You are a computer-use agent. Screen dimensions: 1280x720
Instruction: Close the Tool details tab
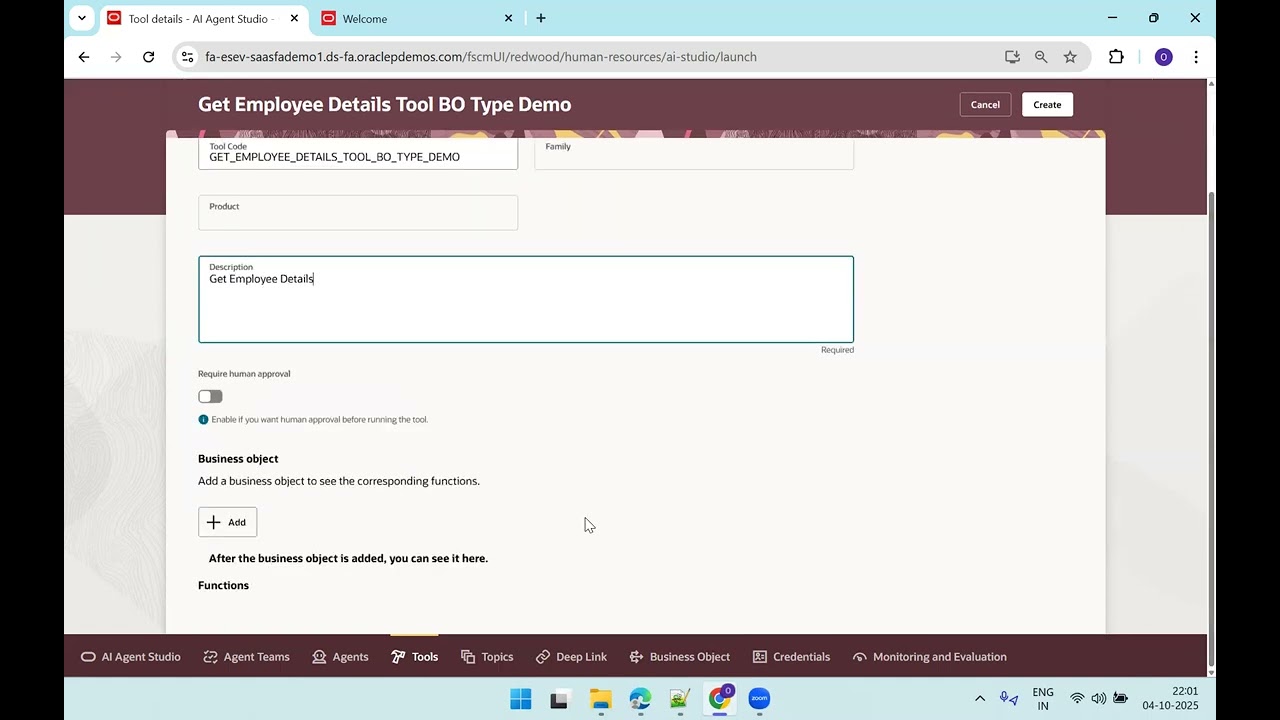[x=294, y=18]
